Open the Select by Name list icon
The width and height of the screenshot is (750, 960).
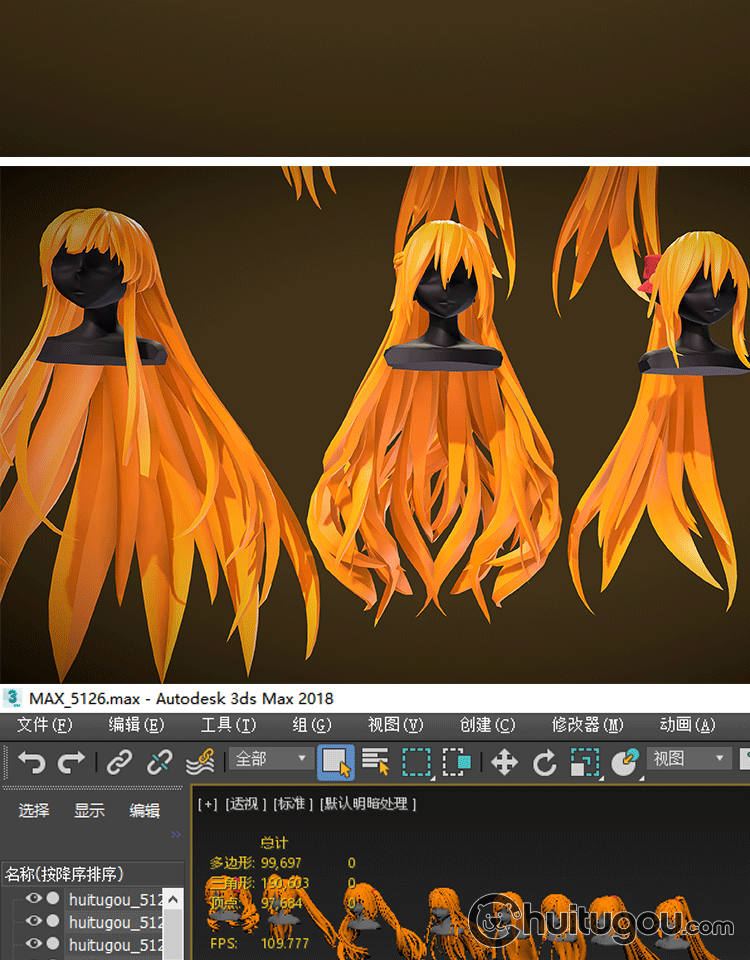[x=376, y=762]
